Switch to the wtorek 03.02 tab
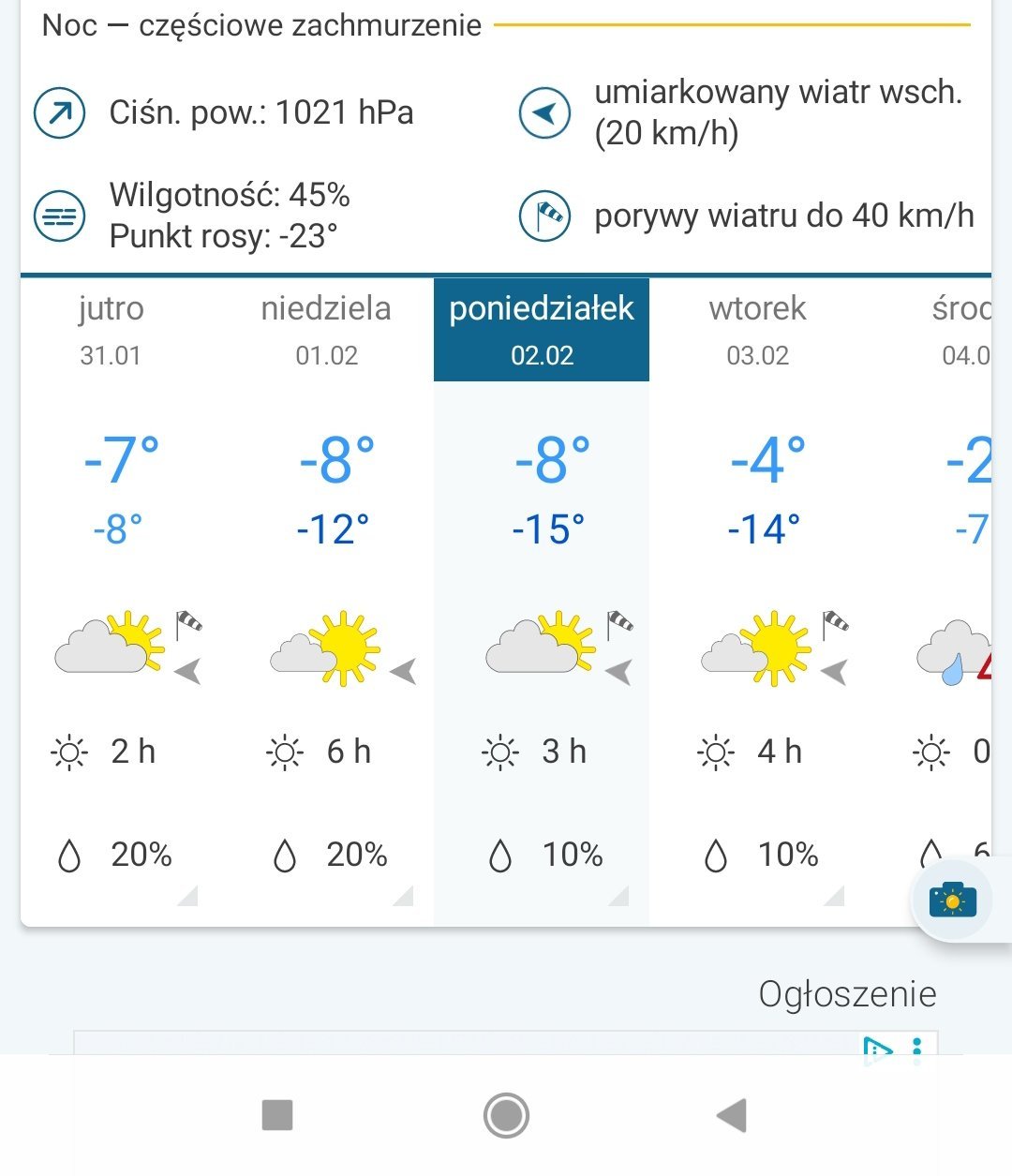Image resolution: width=1012 pixels, height=1176 pixels. coord(757,330)
